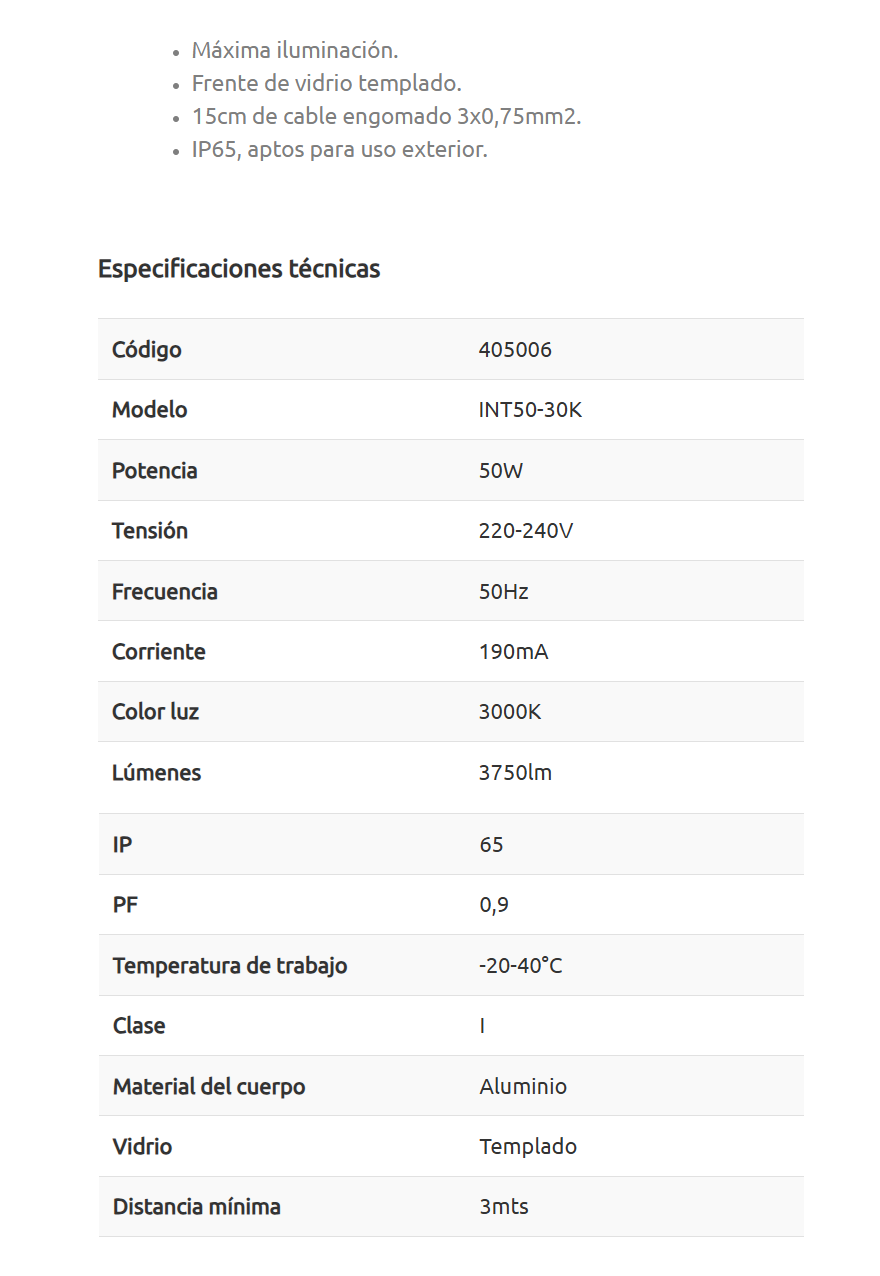Click the 'Especificaciones técnicas' heading

pyautogui.click(x=239, y=269)
